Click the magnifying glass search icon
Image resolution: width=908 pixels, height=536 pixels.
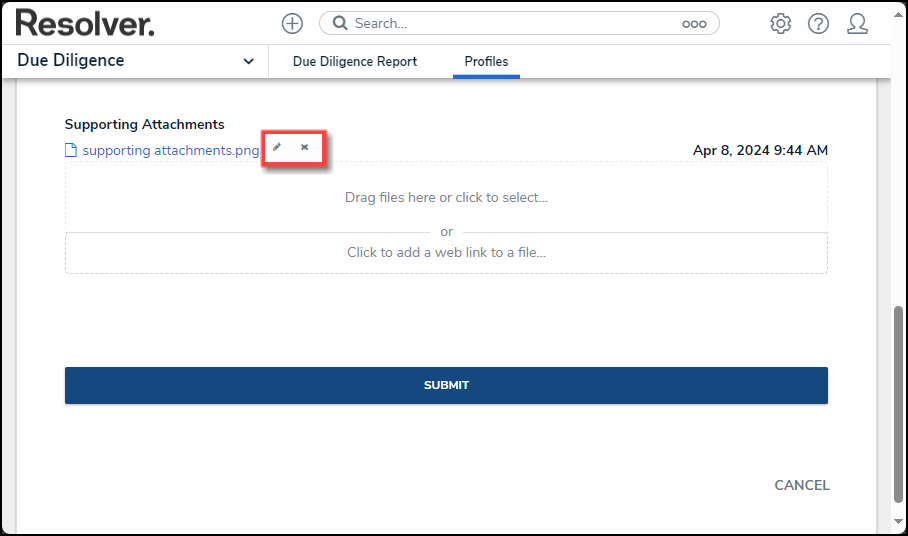tap(340, 23)
